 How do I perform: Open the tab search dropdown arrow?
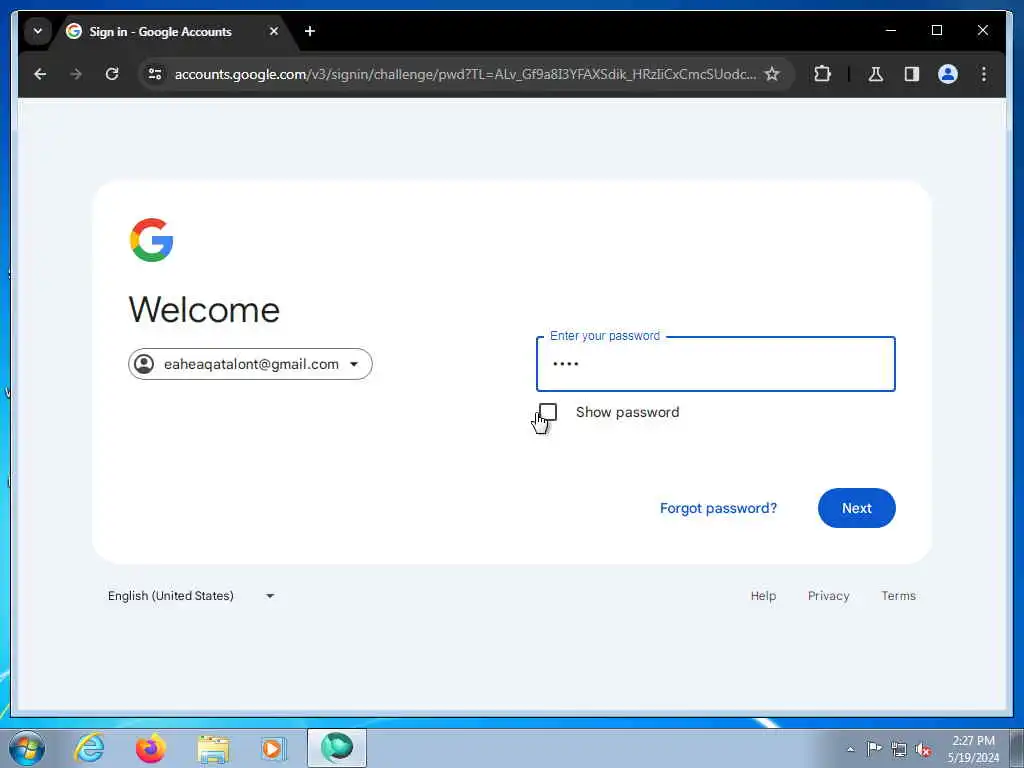pos(38,31)
